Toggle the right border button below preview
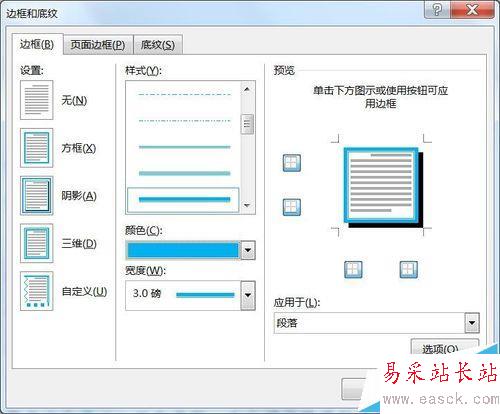 click(x=409, y=270)
